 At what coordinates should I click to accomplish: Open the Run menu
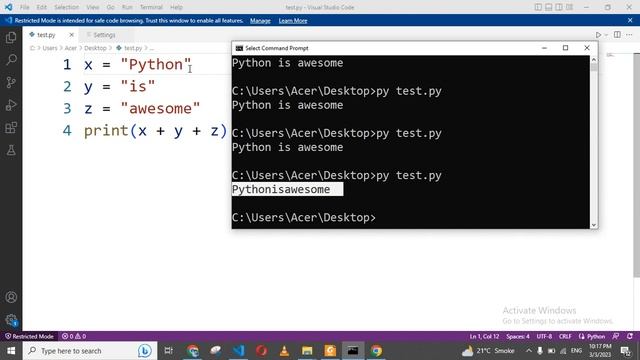click(127, 7)
